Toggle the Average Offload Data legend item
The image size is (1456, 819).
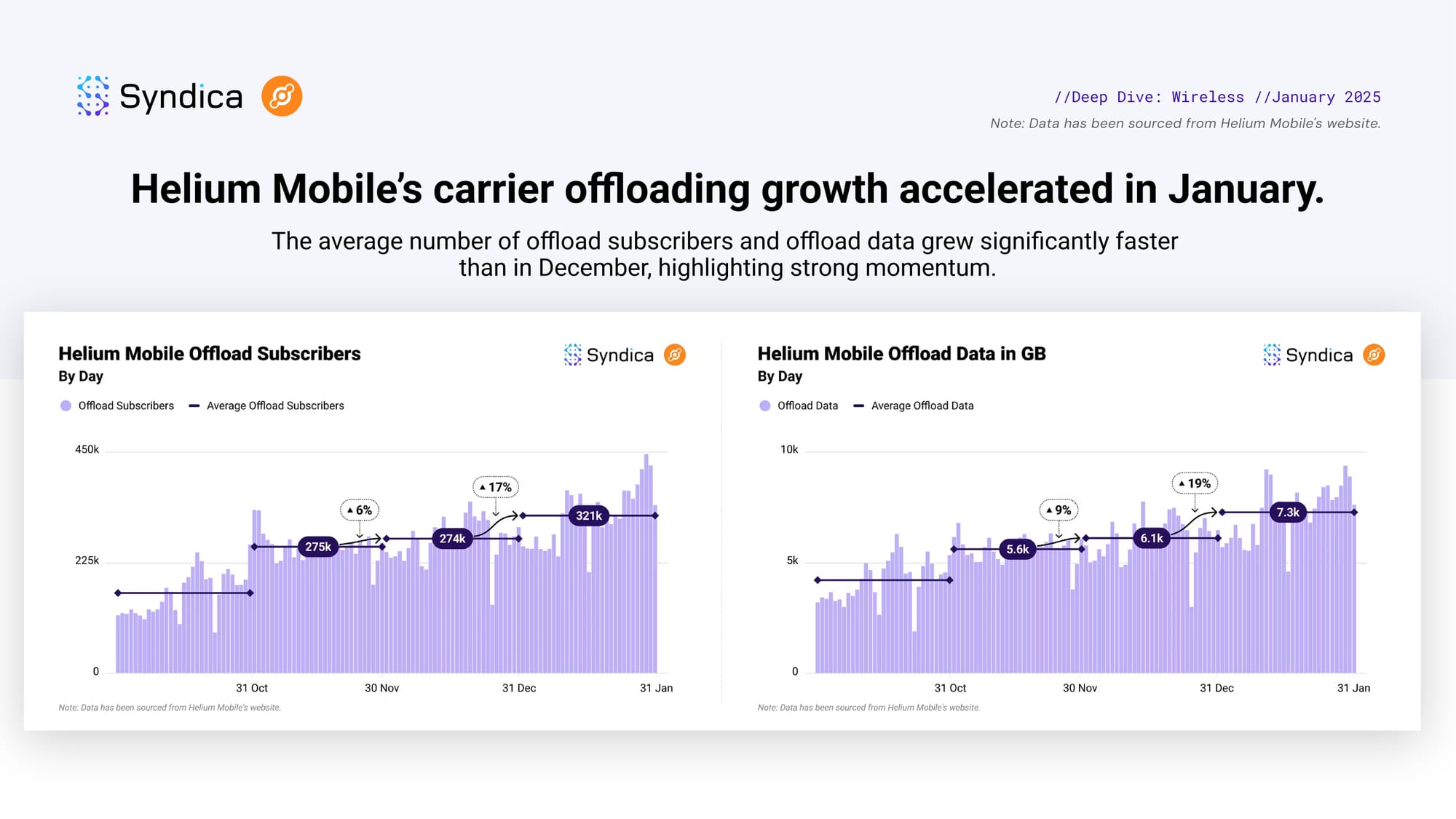point(913,405)
